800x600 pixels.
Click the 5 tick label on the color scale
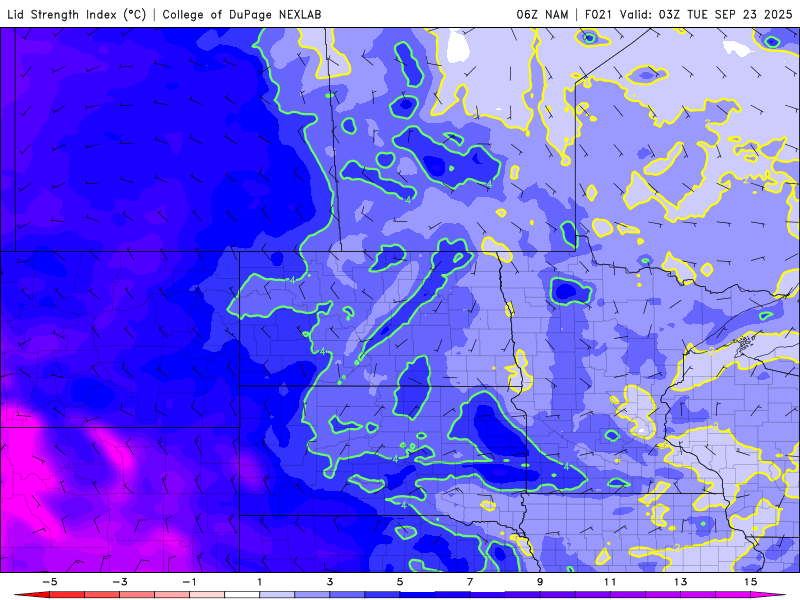coord(399,582)
